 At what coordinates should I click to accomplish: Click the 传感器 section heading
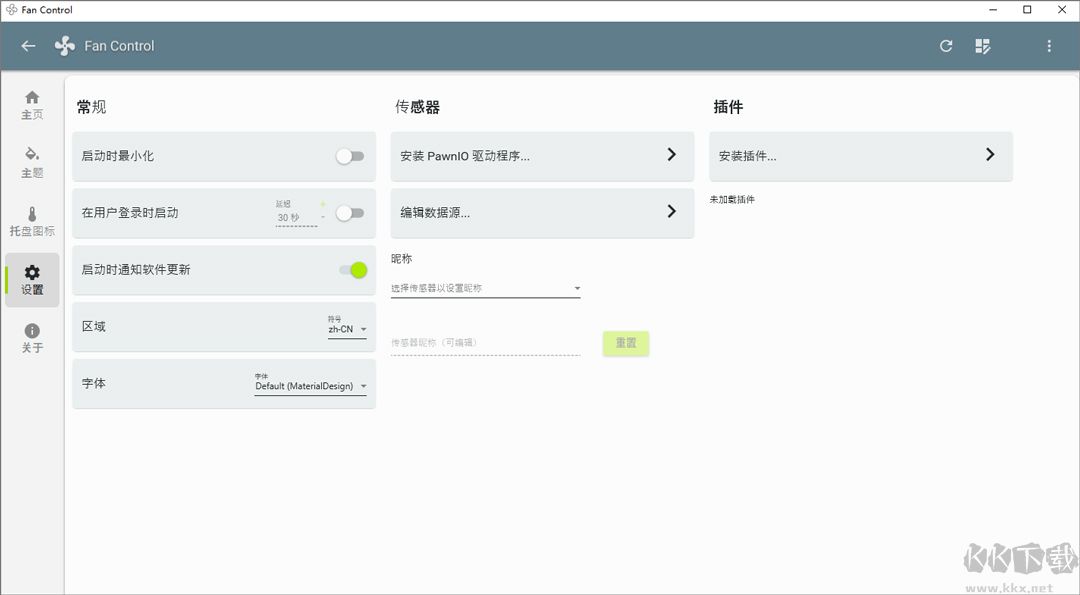417,107
